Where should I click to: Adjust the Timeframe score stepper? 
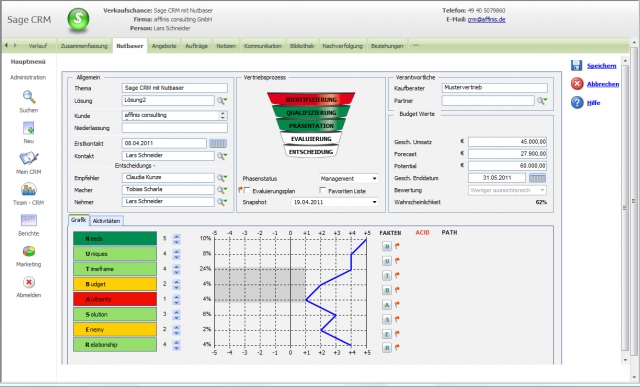(x=176, y=269)
